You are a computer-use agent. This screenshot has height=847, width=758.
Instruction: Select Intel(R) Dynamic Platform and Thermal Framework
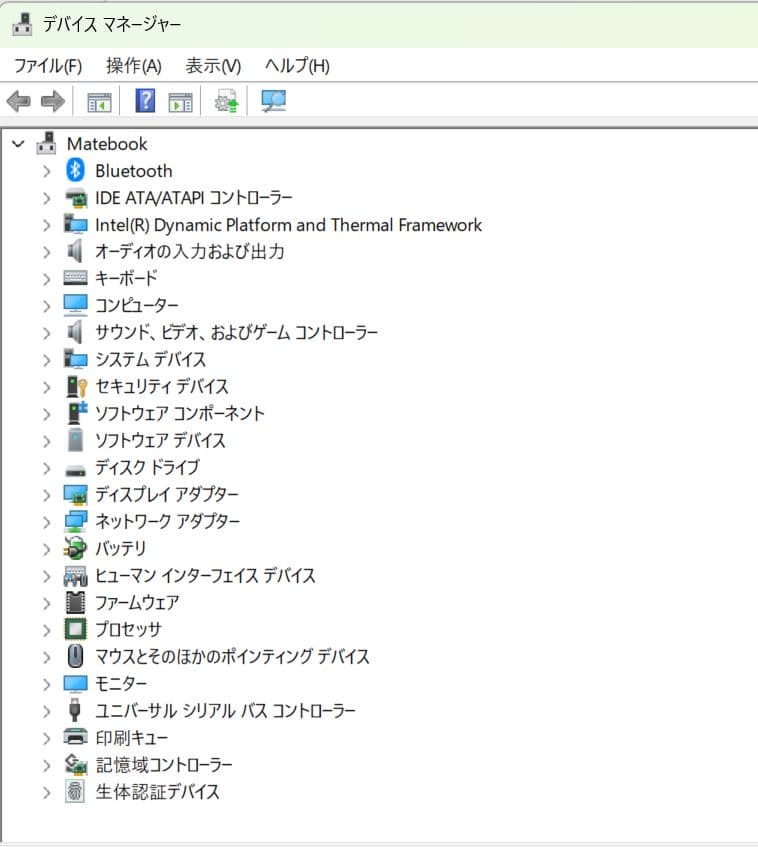coord(289,225)
